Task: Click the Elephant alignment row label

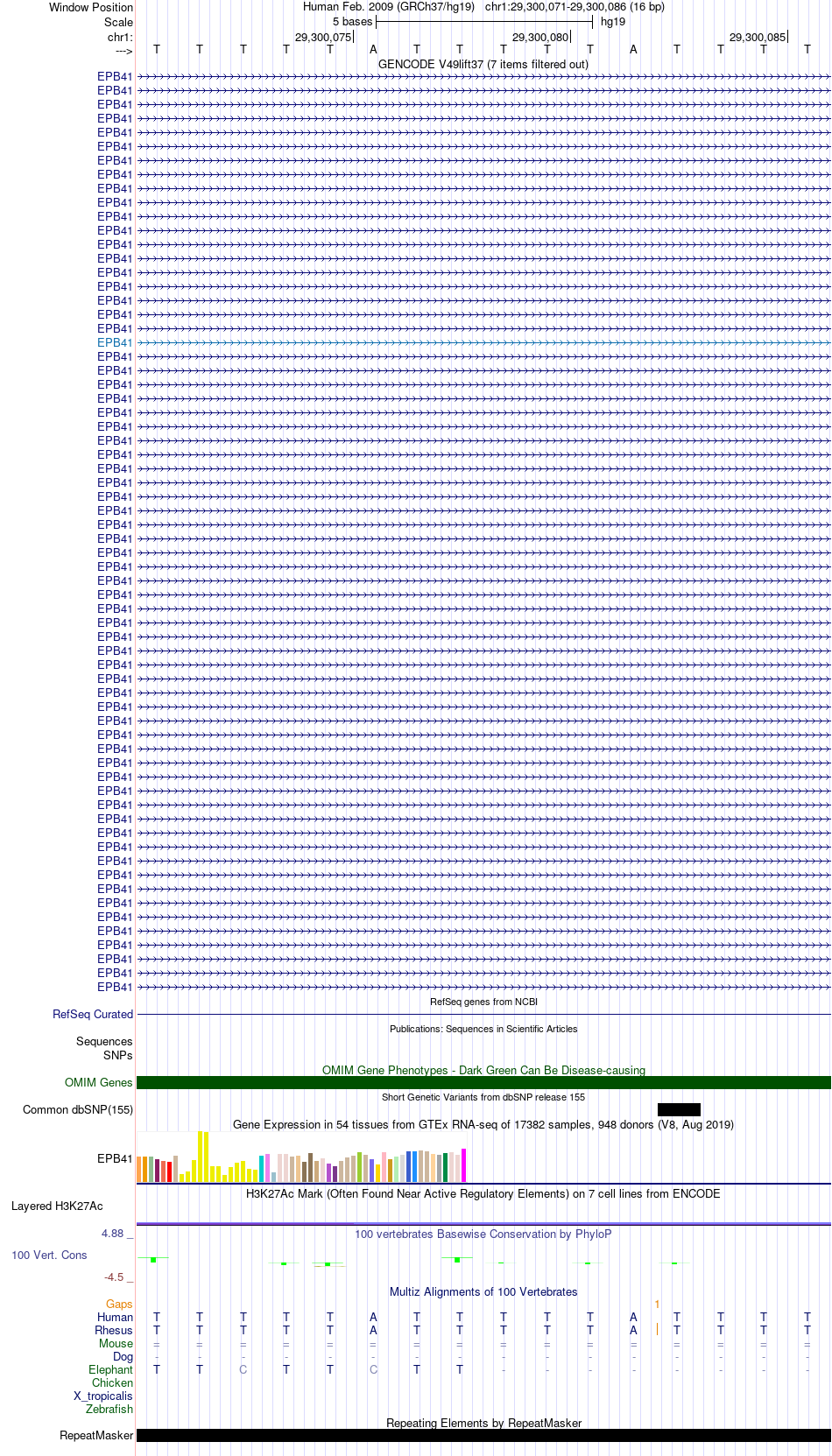Action: click(x=111, y=1369)
